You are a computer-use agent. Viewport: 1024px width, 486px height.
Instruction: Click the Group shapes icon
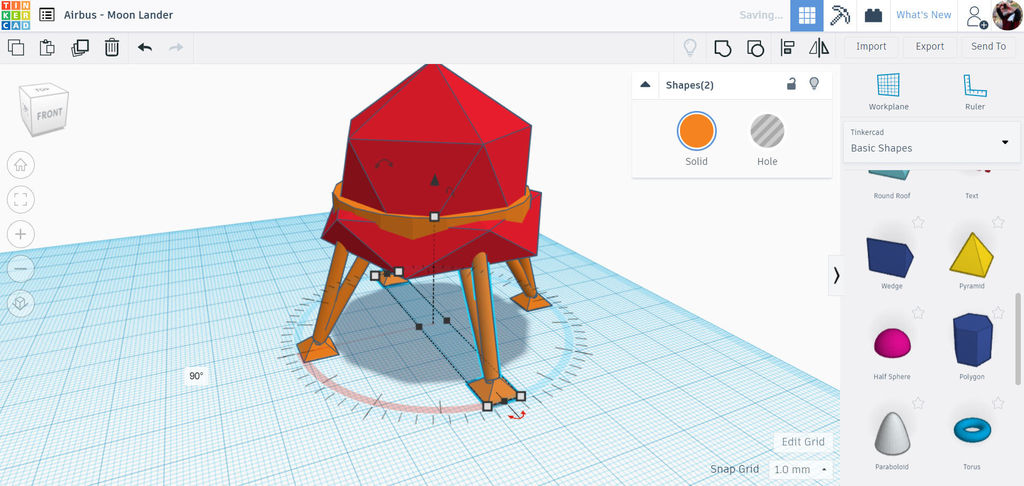(722, 48)
